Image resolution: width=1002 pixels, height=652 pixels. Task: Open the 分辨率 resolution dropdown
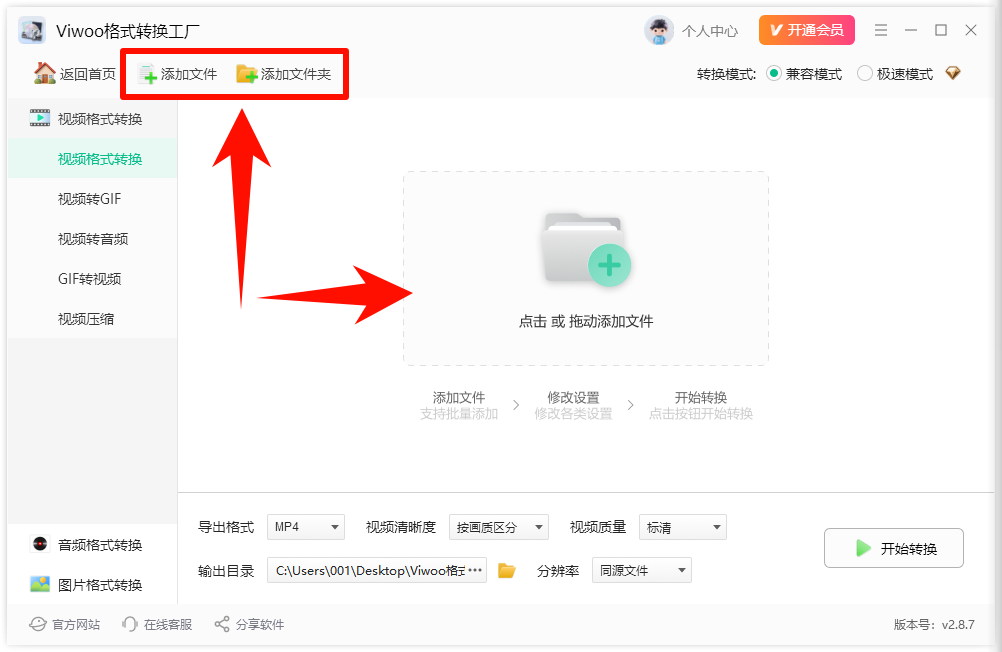pos(641,570)
